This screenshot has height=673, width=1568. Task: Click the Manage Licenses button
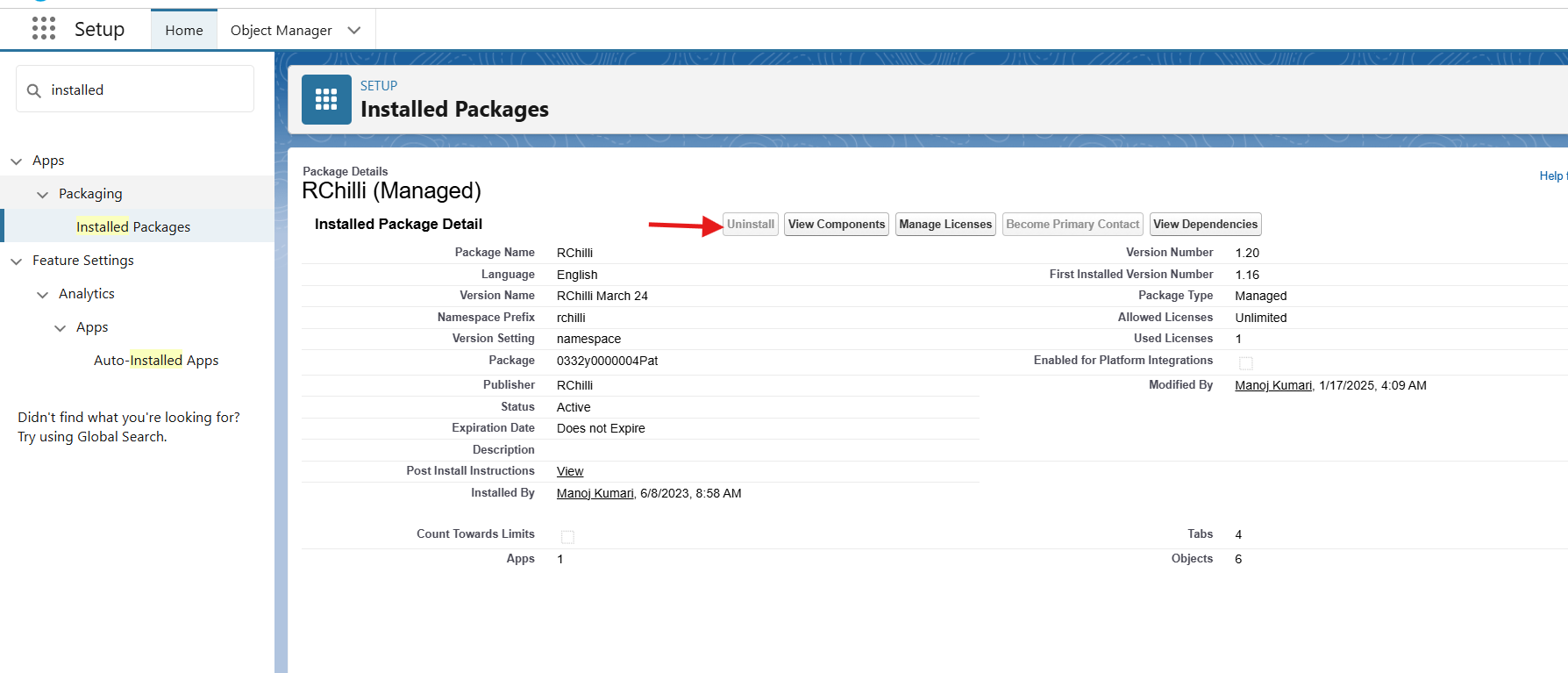945,225
